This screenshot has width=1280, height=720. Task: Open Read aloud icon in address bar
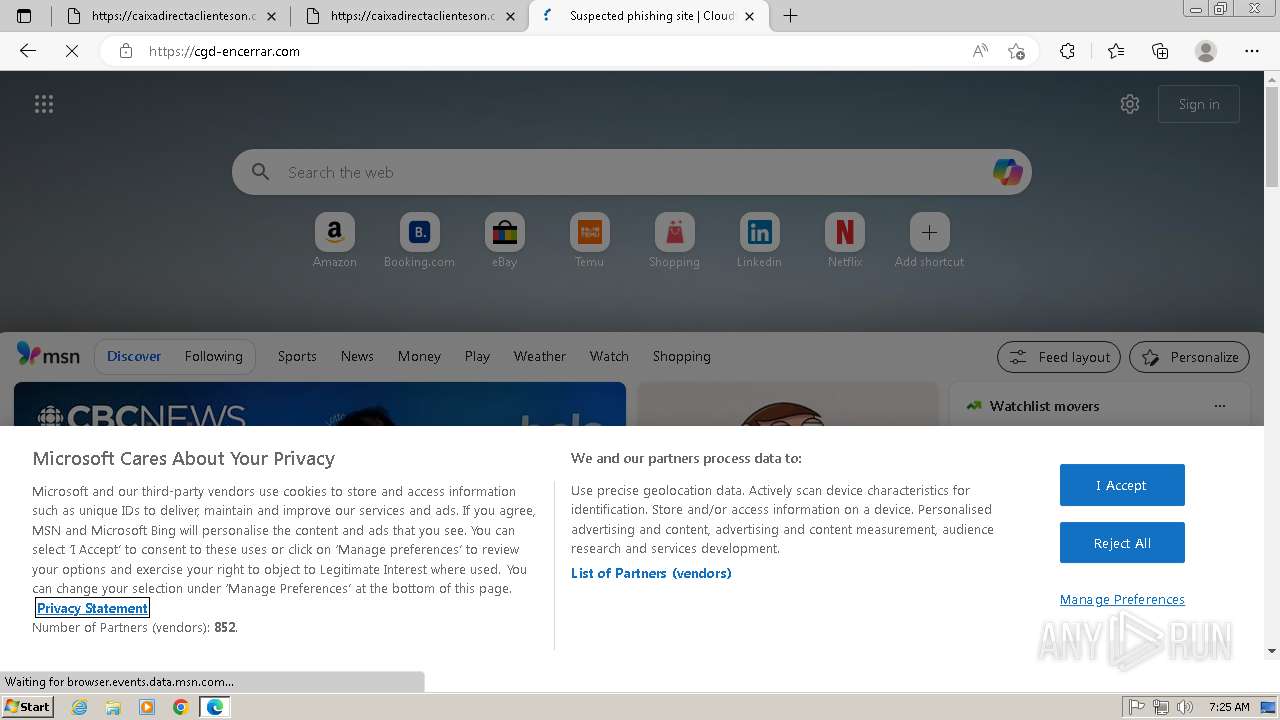(980, 51)
